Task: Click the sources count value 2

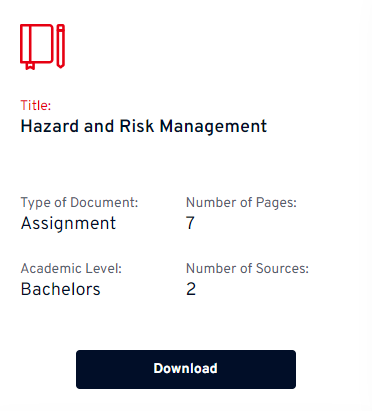Action: click(x=191, y=289)
